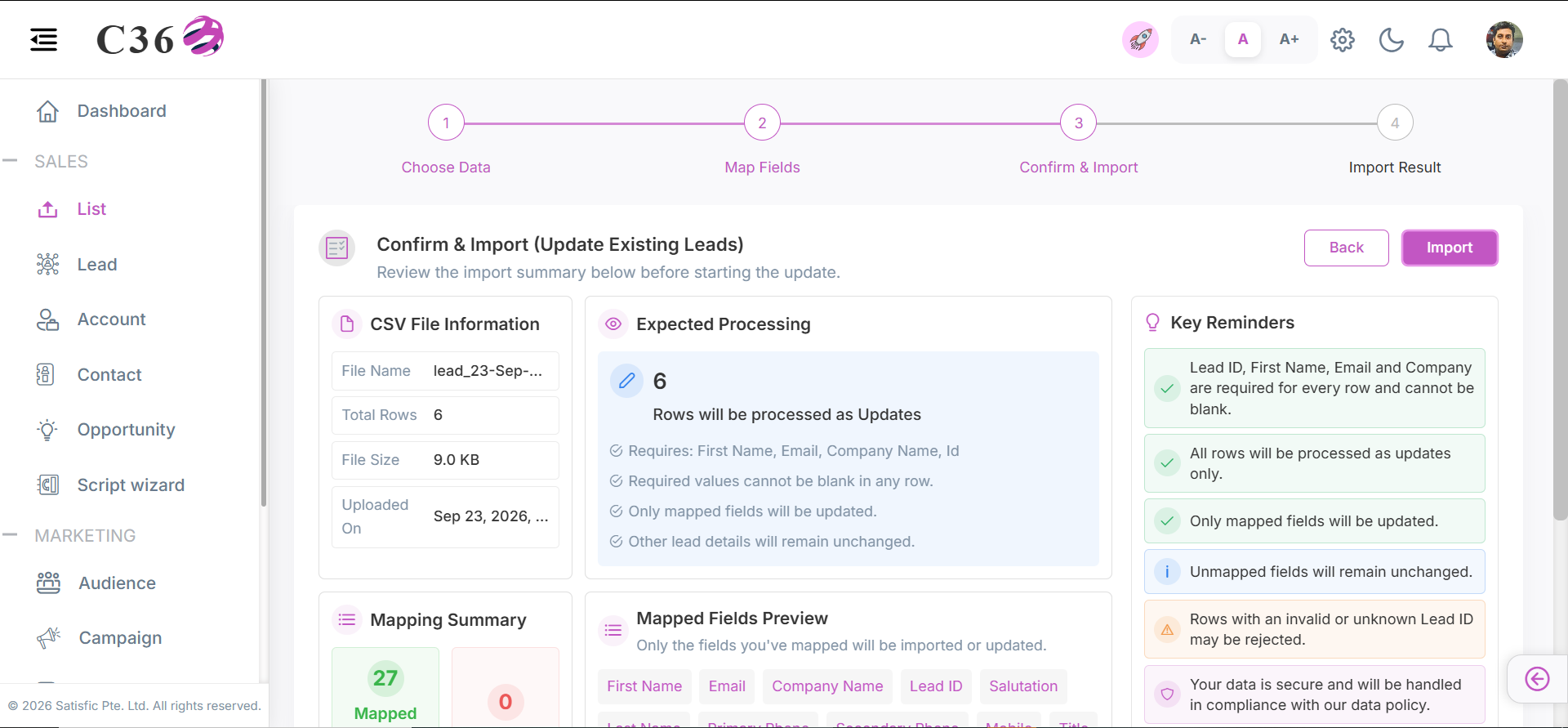This screenshot has height=728, width=1568.
Task: Click the Salutation mapped field tag
Action: [x=1023, y=686]
